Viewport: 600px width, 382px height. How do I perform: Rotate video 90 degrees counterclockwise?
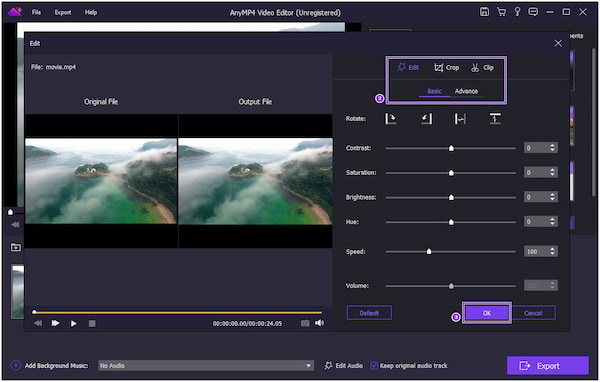pyautogui.click(x=426, y=119)
